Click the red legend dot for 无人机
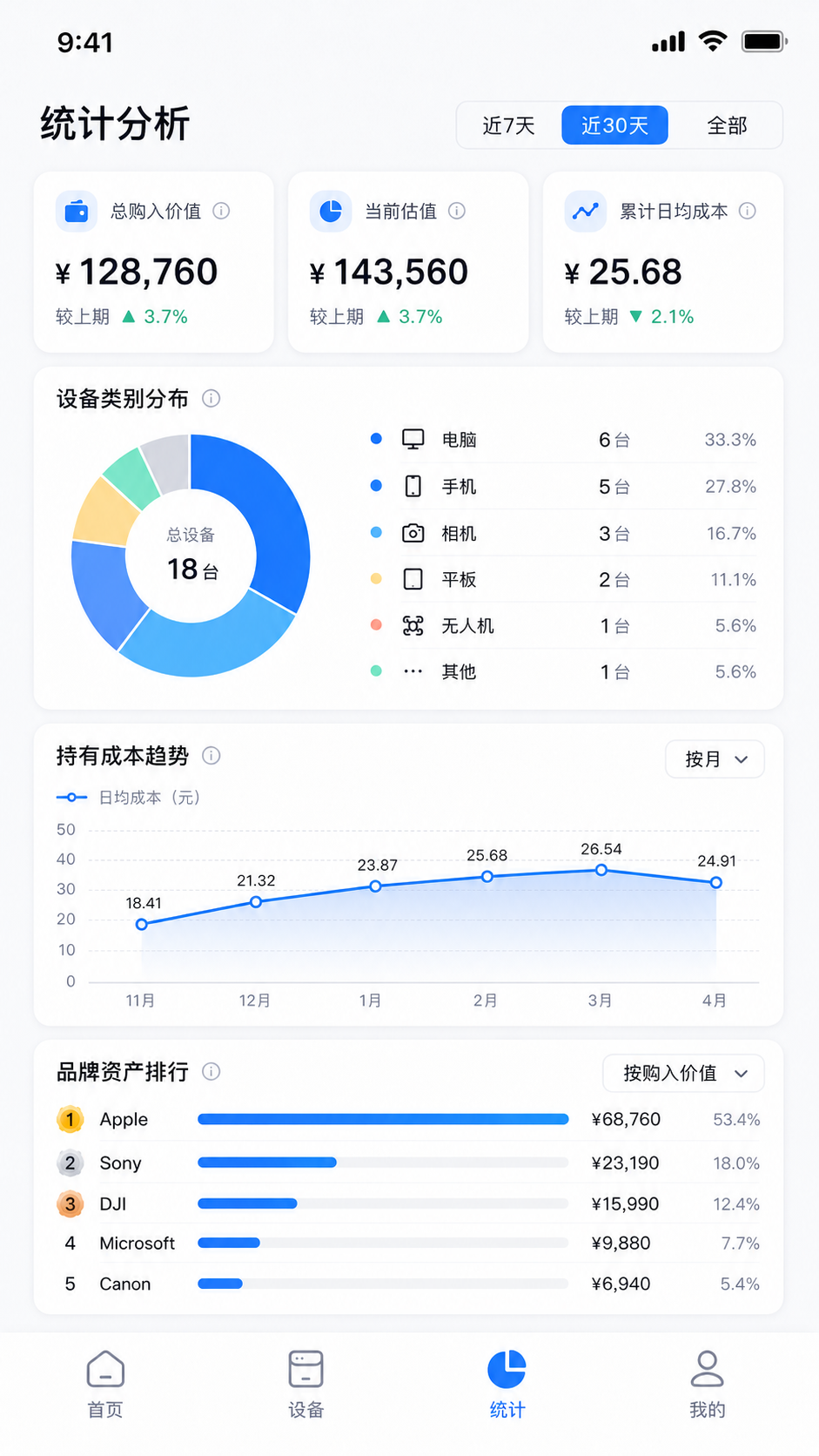Screen dimensions: 819x1456 point(376,625)
